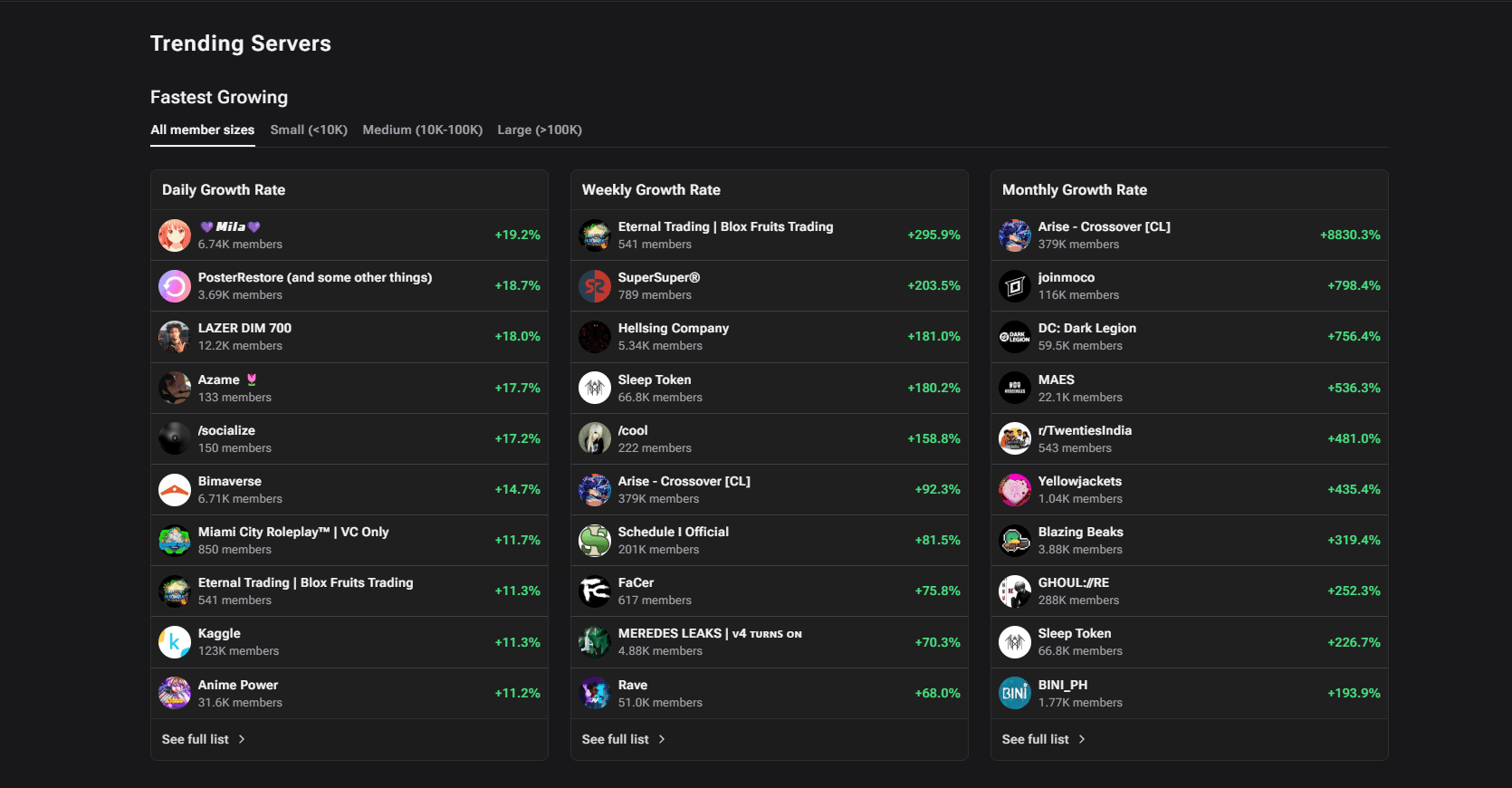Click the BINI_PH server logo icon
This screenshot has height=788, width=1512.
pos(1015,693)
